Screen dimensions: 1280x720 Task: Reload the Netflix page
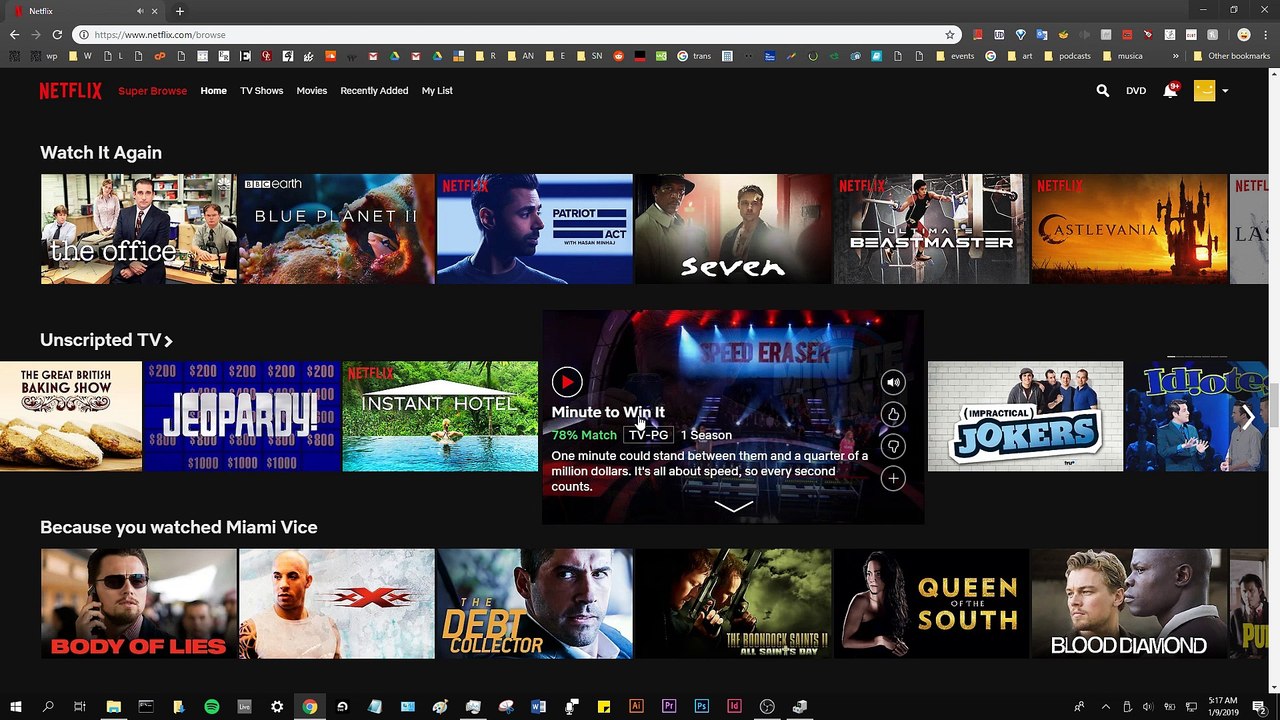tap(57, 34)
